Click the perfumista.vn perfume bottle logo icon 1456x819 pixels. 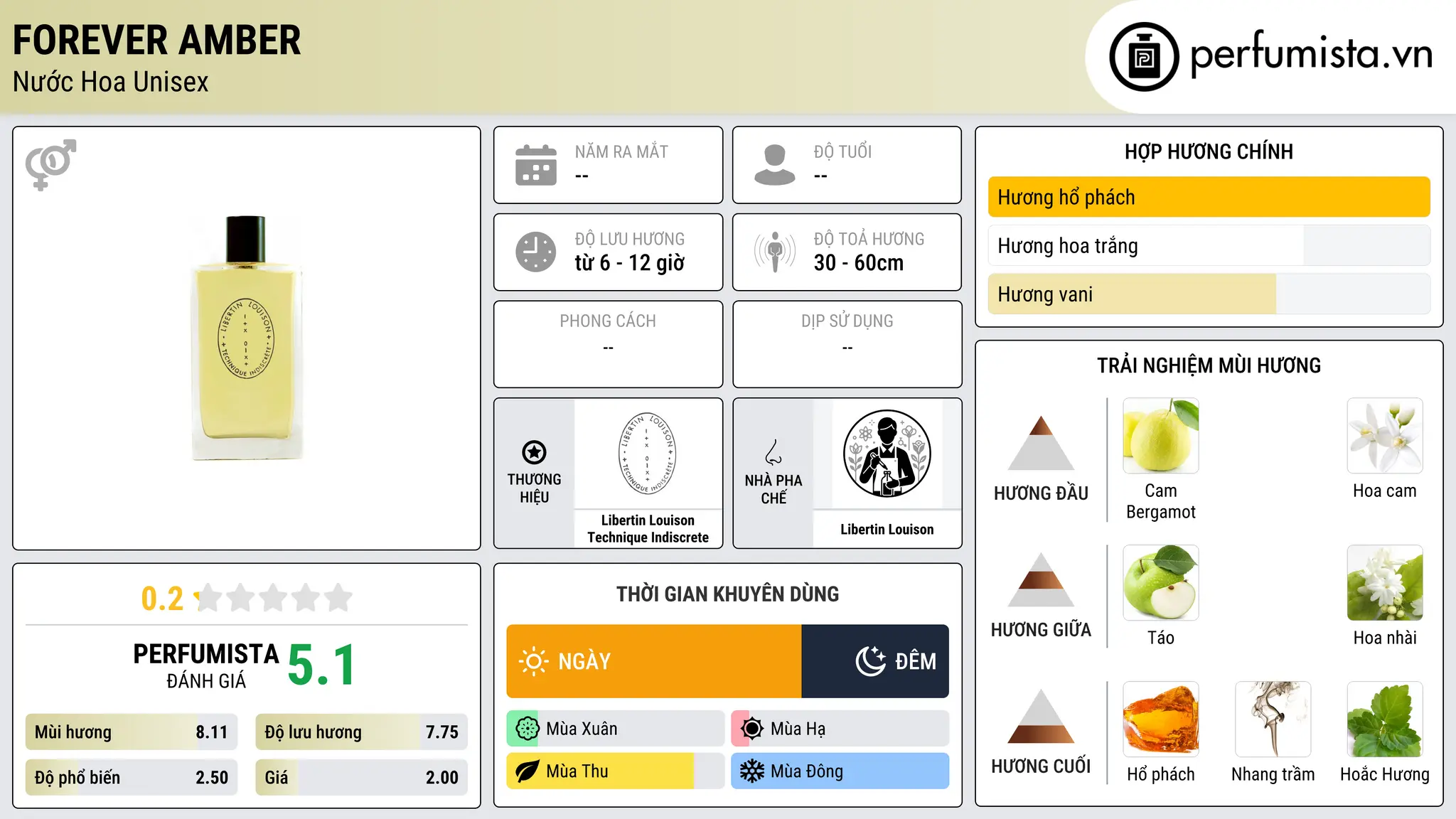click(x=1144, y=57)
